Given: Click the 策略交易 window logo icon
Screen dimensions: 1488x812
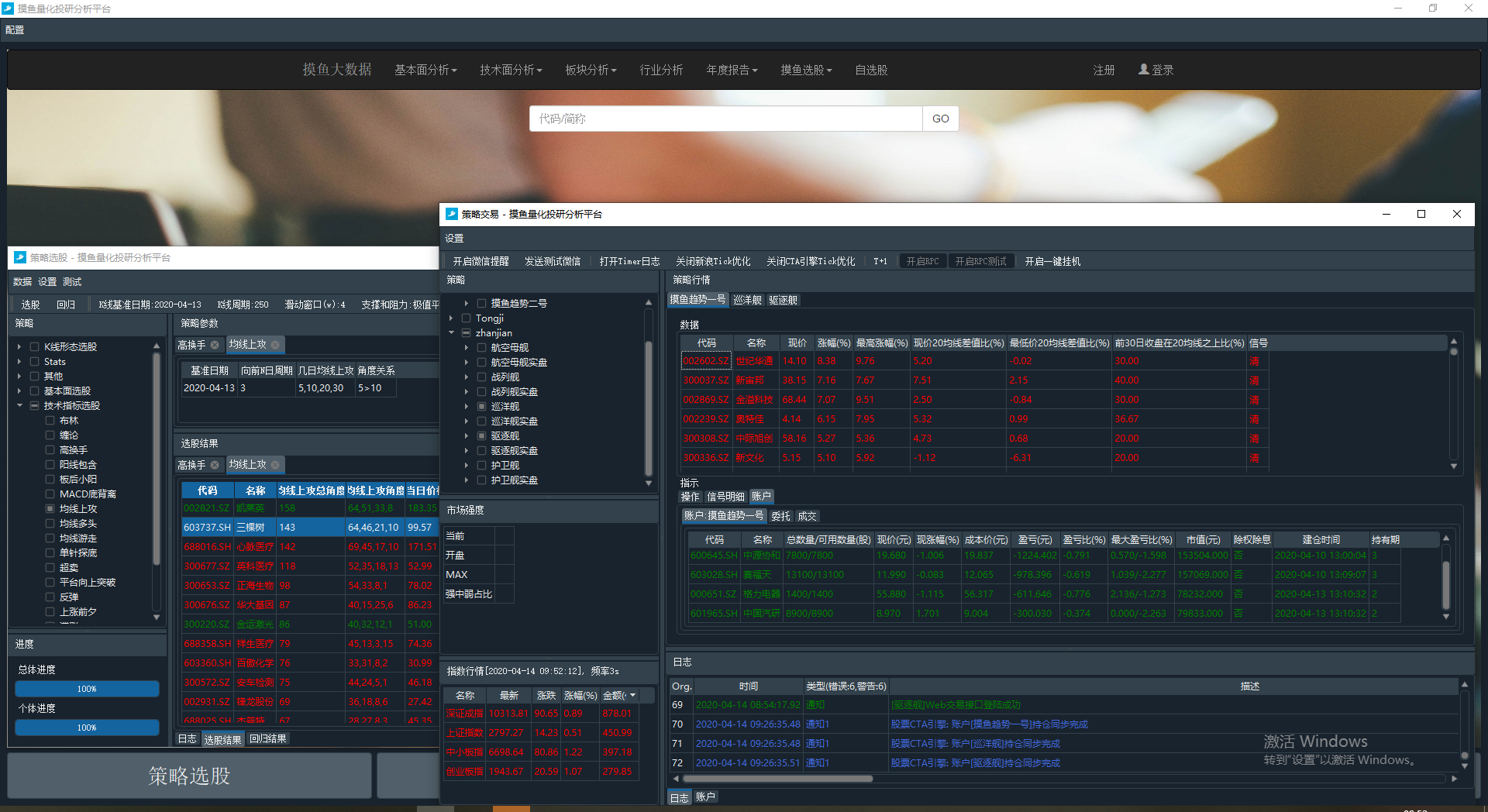Looking at the screenshot, I should tap(452, 214).
